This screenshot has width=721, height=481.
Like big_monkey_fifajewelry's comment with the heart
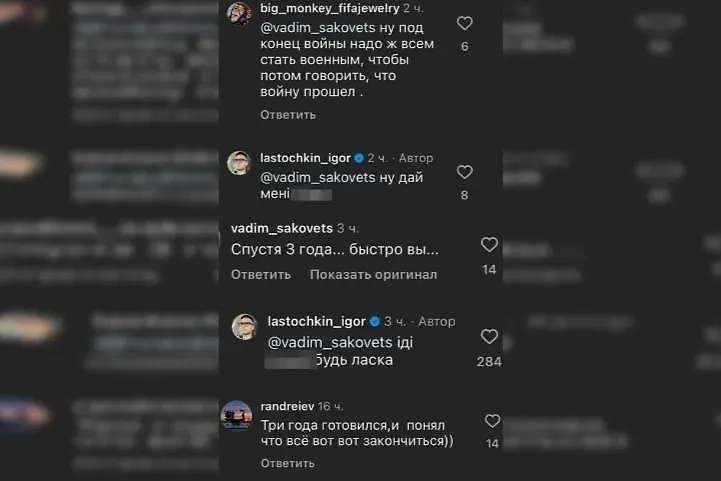pyautogui.click(x=464, y=23)
